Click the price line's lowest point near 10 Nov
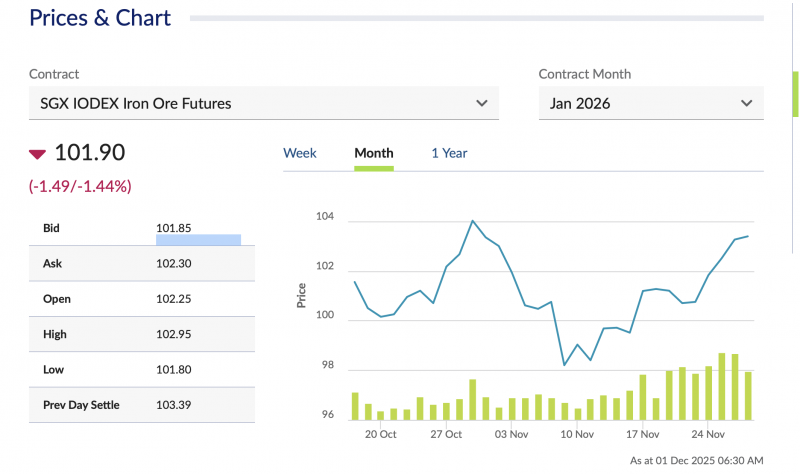 (x=564, y=365)
